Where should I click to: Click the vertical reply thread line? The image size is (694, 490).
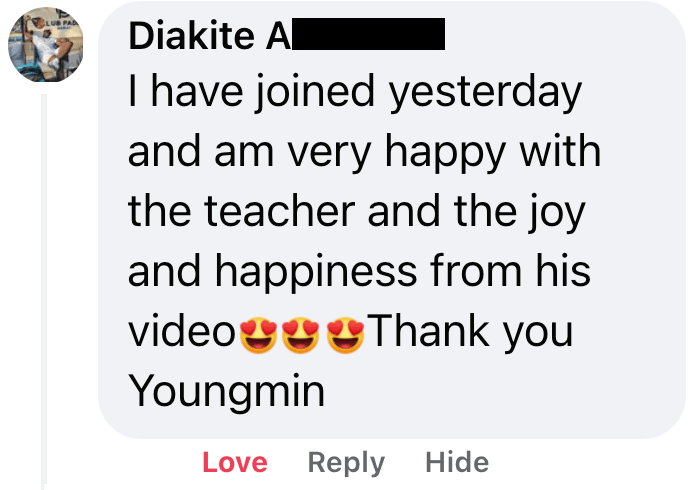44,292
